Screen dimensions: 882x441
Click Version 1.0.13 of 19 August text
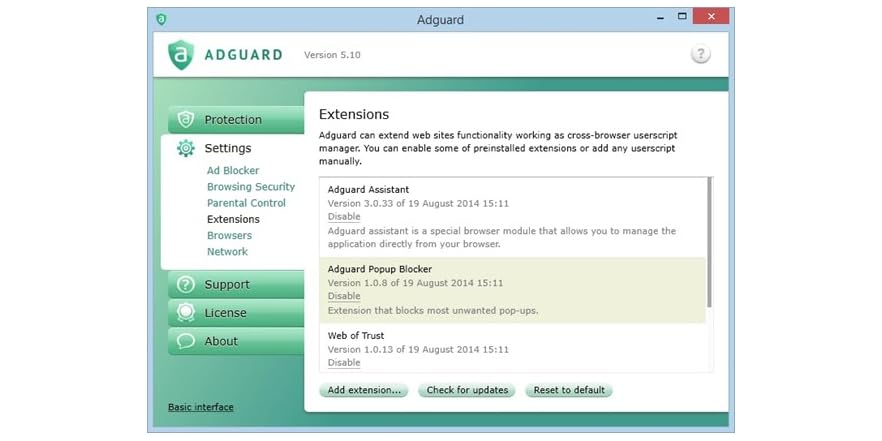pyautogui.click(x=418, y=349)
